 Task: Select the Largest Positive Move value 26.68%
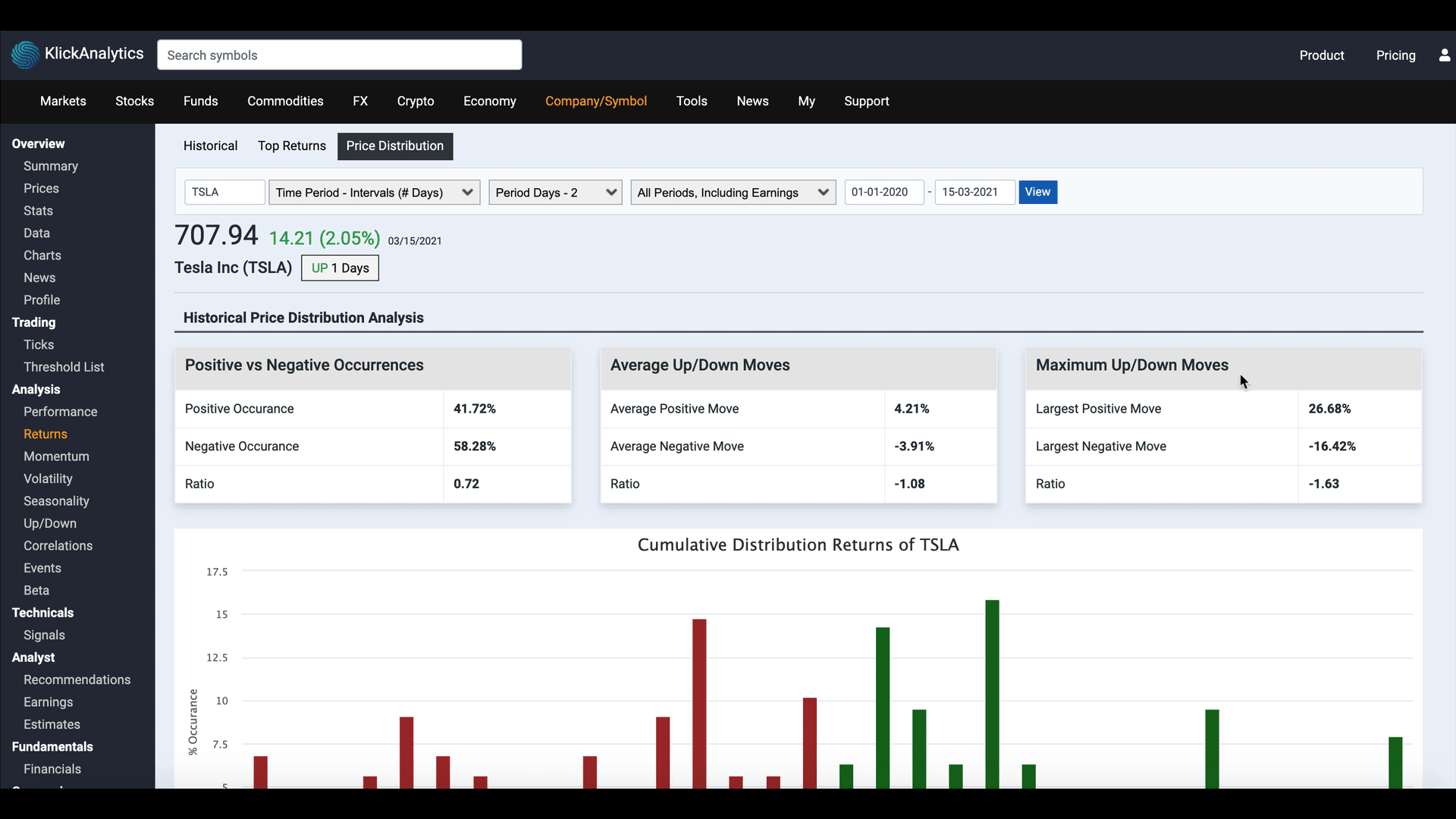click(1329, 409)
